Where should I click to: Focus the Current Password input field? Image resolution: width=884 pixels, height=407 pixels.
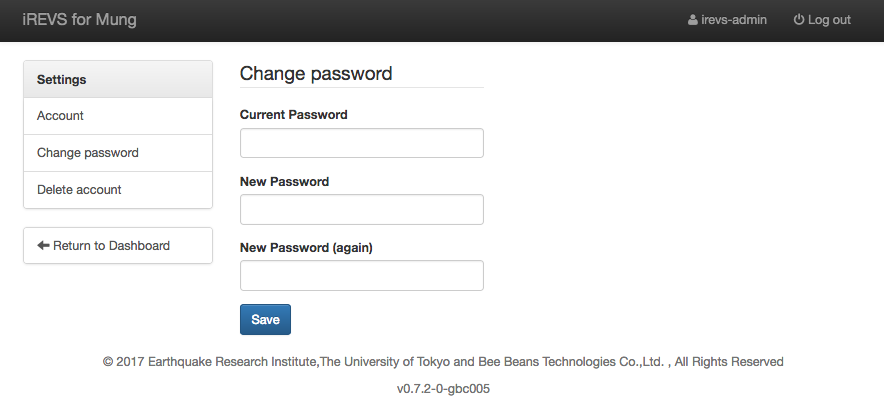pos(362,143)
